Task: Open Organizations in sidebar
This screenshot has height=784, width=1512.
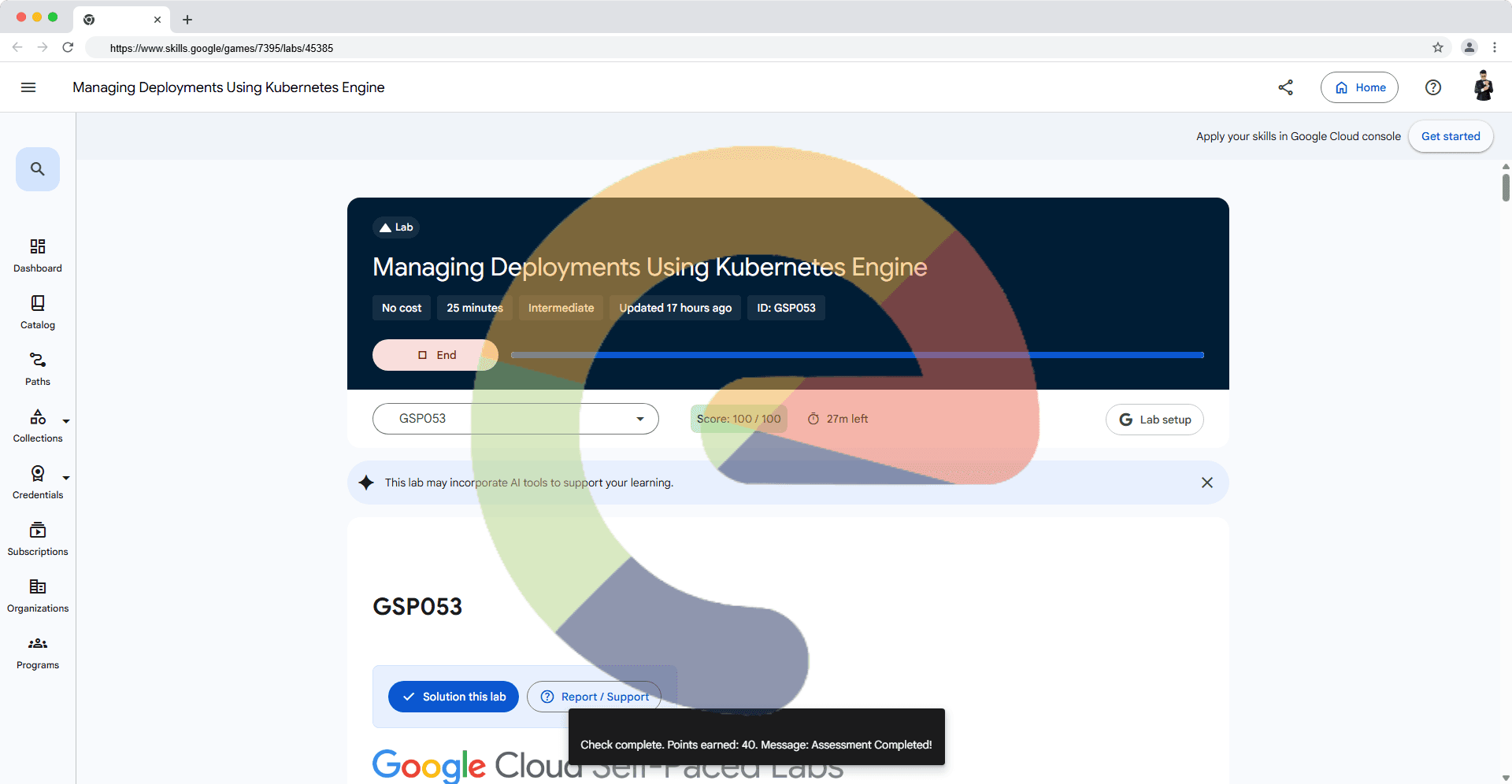Action: tap(38, 596)
